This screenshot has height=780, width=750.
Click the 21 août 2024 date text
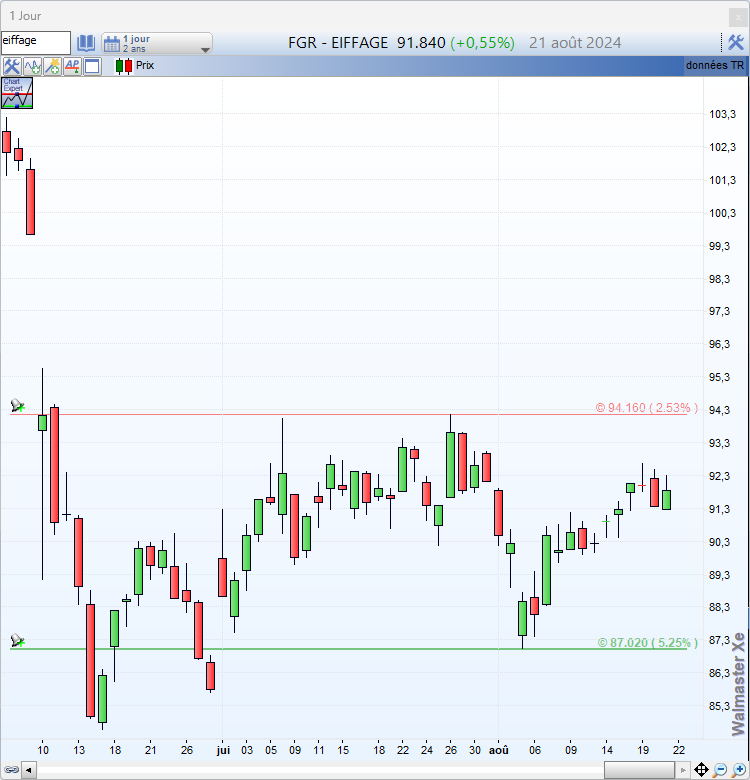pos(575,43)
